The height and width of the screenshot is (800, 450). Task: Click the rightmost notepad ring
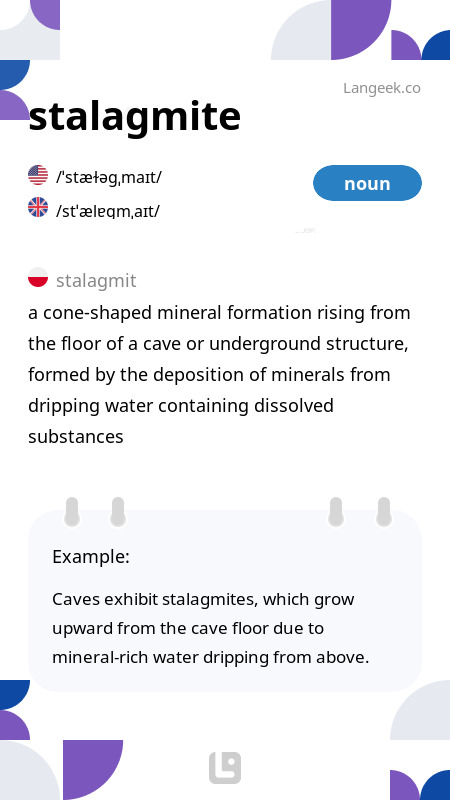click(x=384, y=512)
